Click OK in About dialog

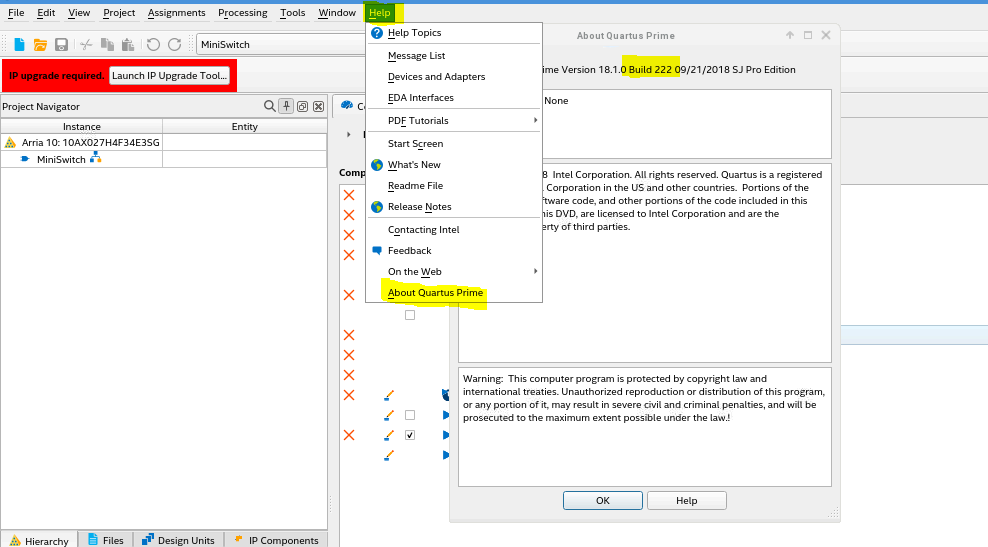coord(602,500)
